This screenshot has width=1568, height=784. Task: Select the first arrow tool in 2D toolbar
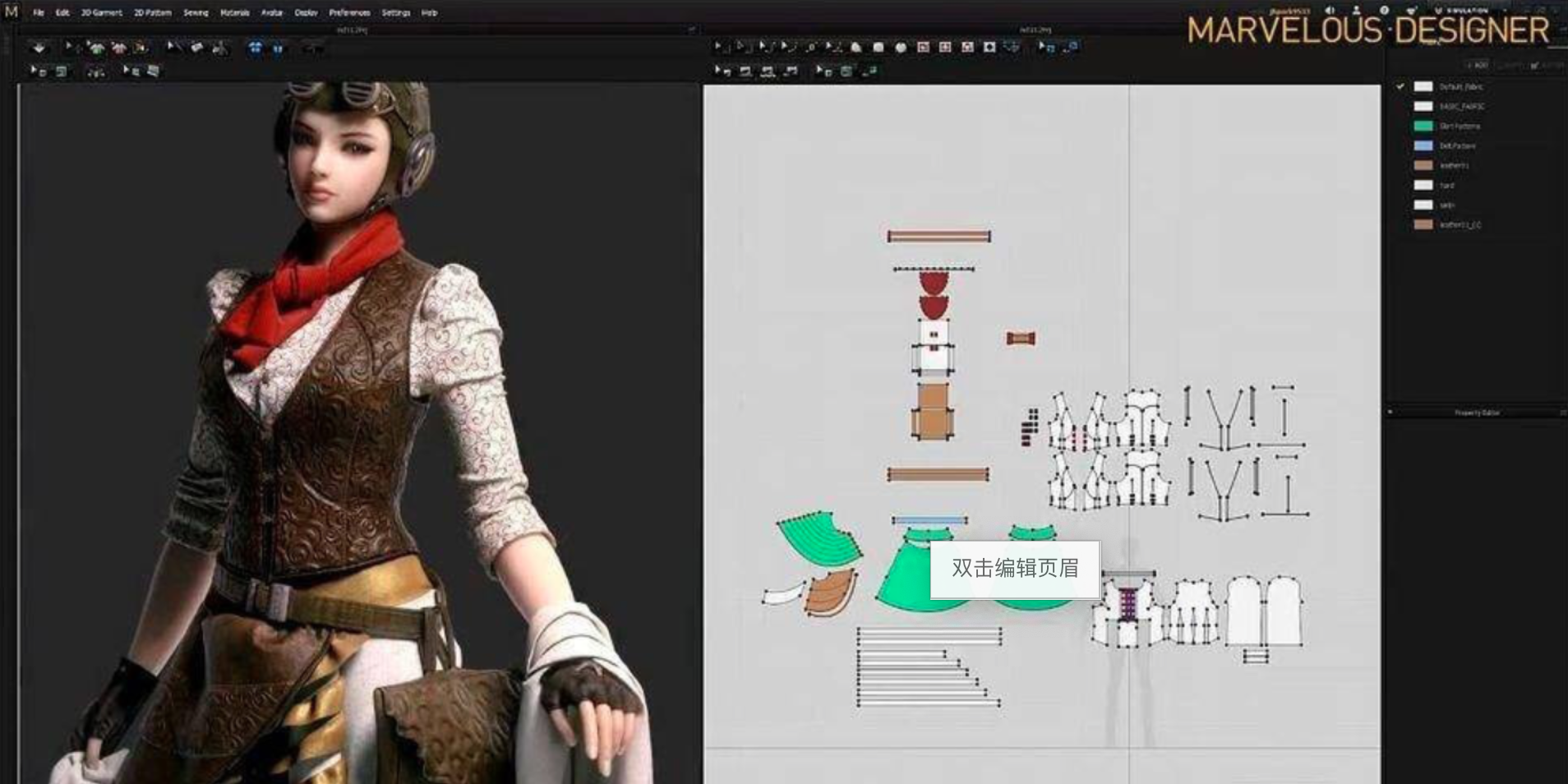pos(722,47)
